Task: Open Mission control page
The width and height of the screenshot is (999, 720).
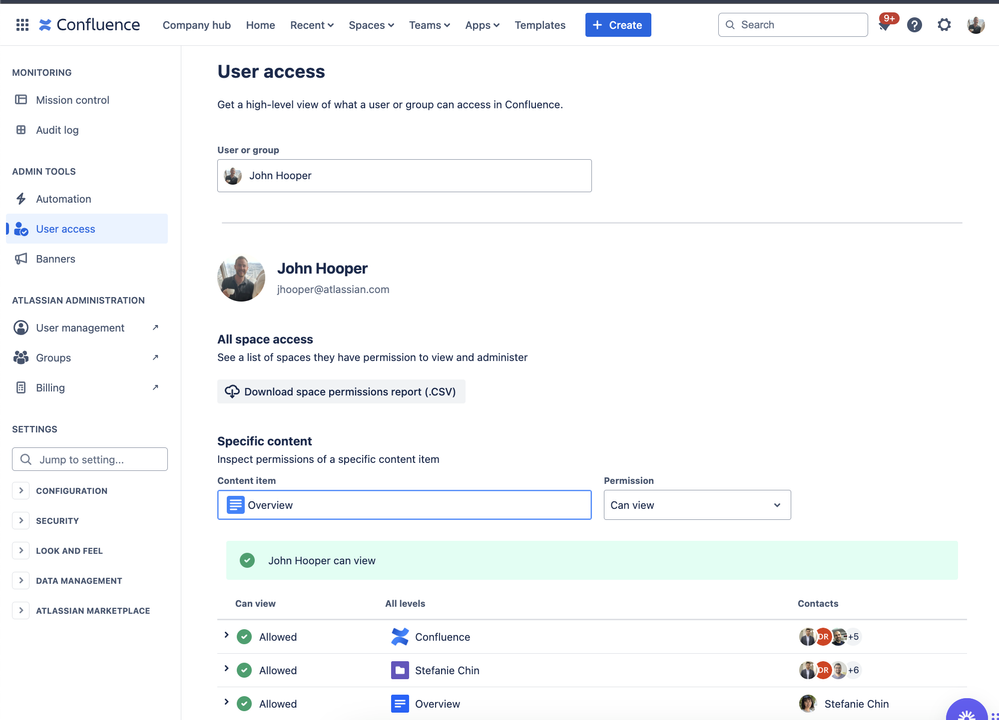Action: (x=73, y=100)
